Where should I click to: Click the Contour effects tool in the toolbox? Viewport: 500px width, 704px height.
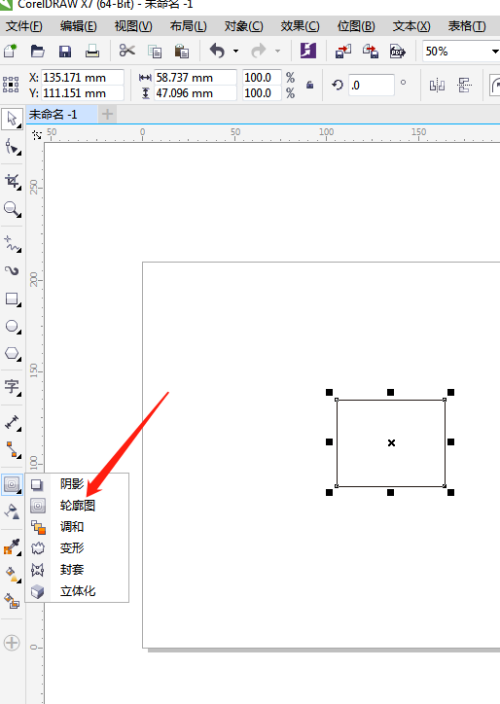pyautogui.click(x=12, y=484)
